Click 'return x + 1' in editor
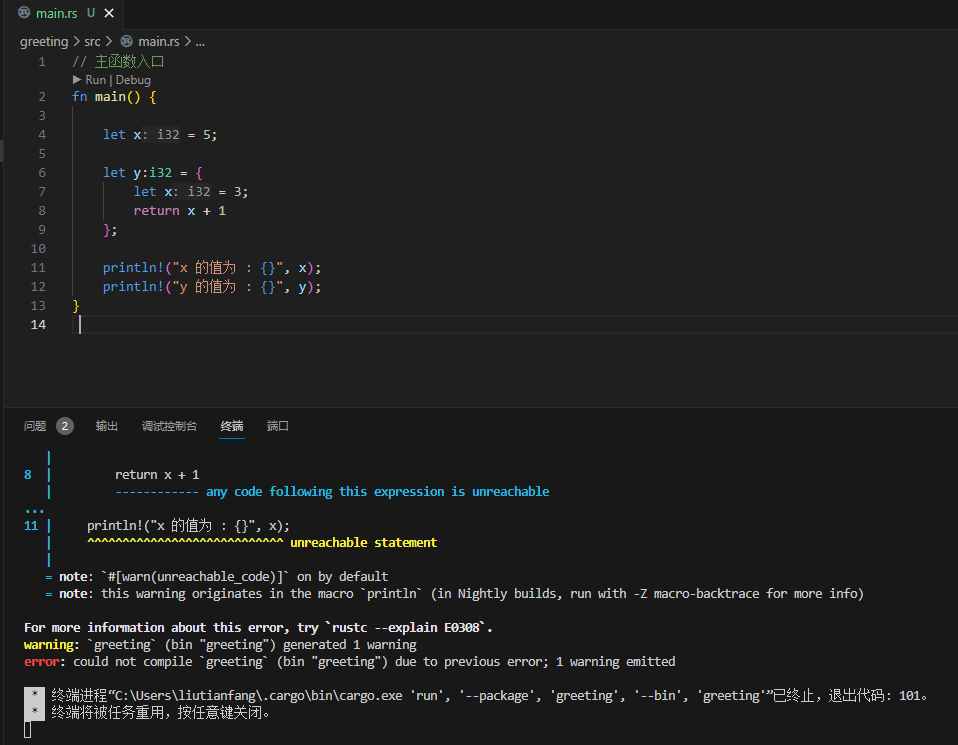The image size is (958, 745). point(180,210)
